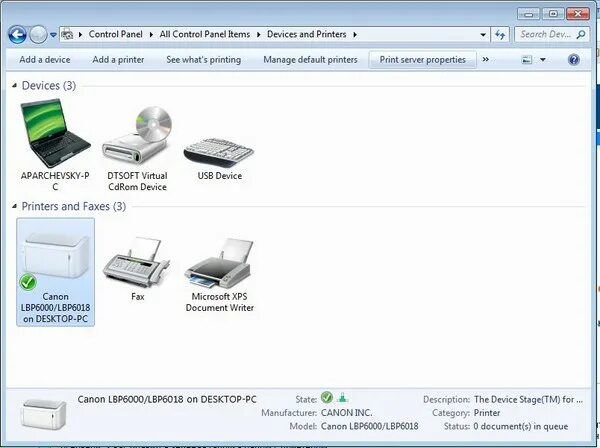Image resolution: width=600 pixels, height=448 pixels.
Task: Open Manage default printers
Action: click(310, 60)
